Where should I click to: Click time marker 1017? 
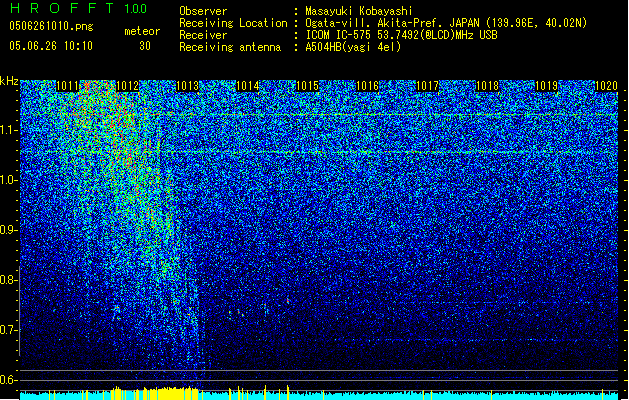(x=427, y=86)
